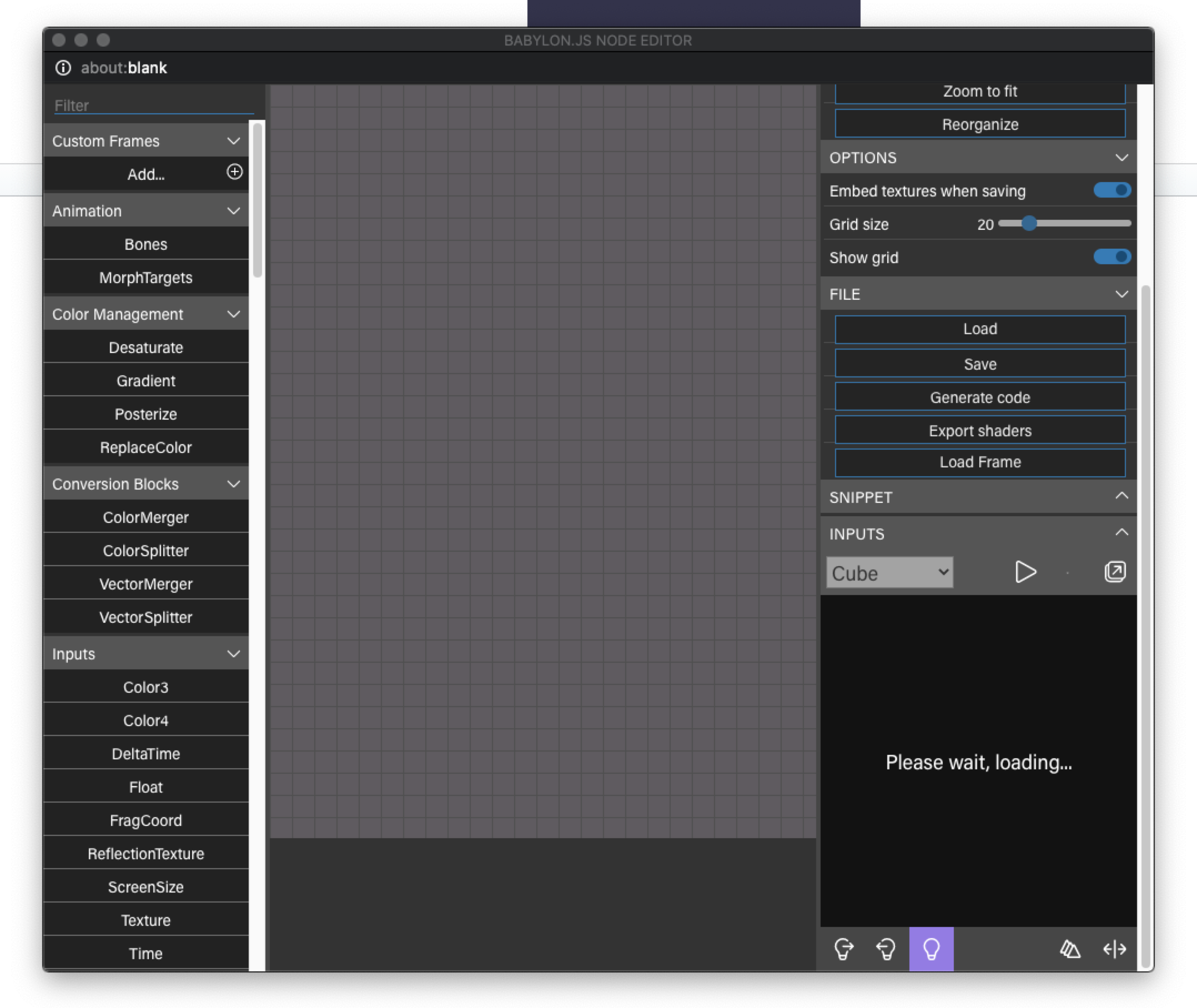
Task: Click inside the Filter search field
Action: 152,104
